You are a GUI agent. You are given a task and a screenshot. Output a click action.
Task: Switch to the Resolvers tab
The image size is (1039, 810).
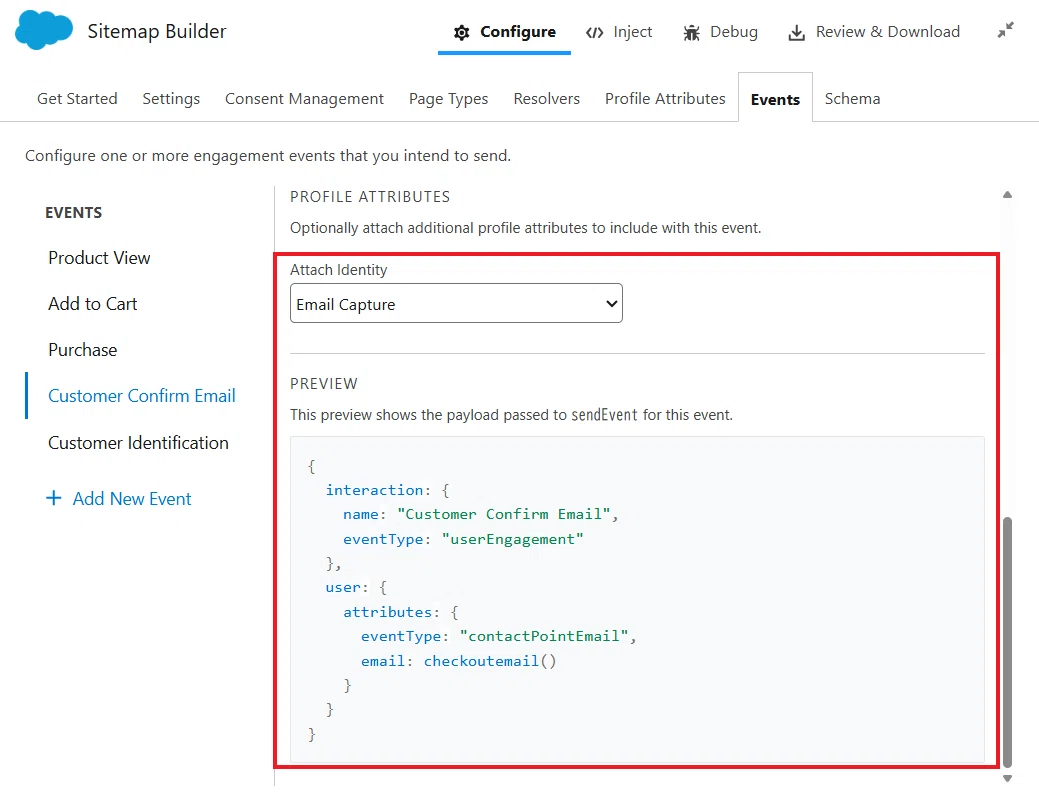(547, 99)
